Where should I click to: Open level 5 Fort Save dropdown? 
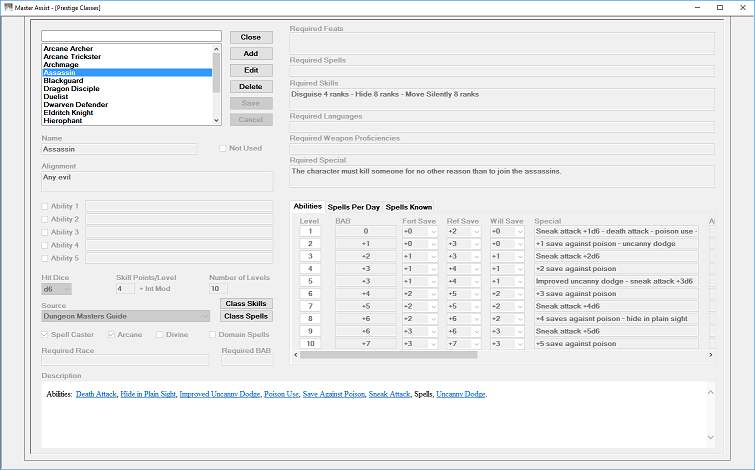pyautogui.click(x=433, y=281)
